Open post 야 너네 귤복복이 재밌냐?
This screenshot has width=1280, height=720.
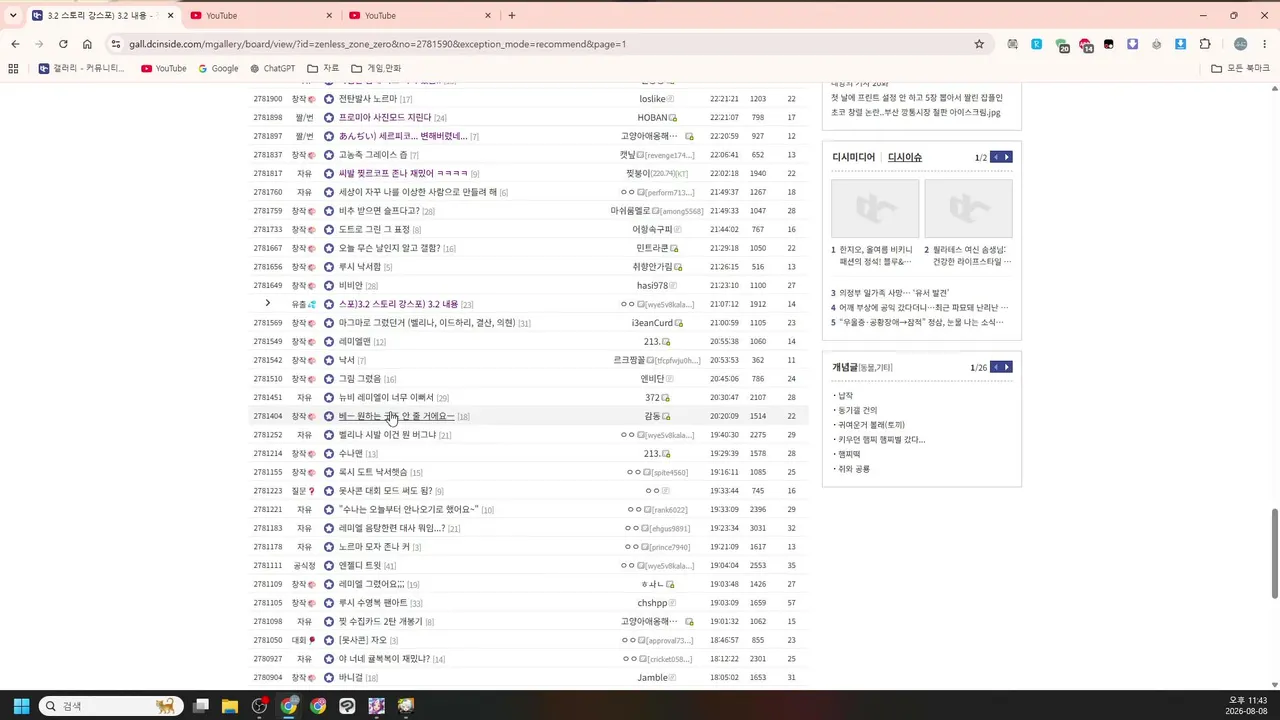coord(384,659)
